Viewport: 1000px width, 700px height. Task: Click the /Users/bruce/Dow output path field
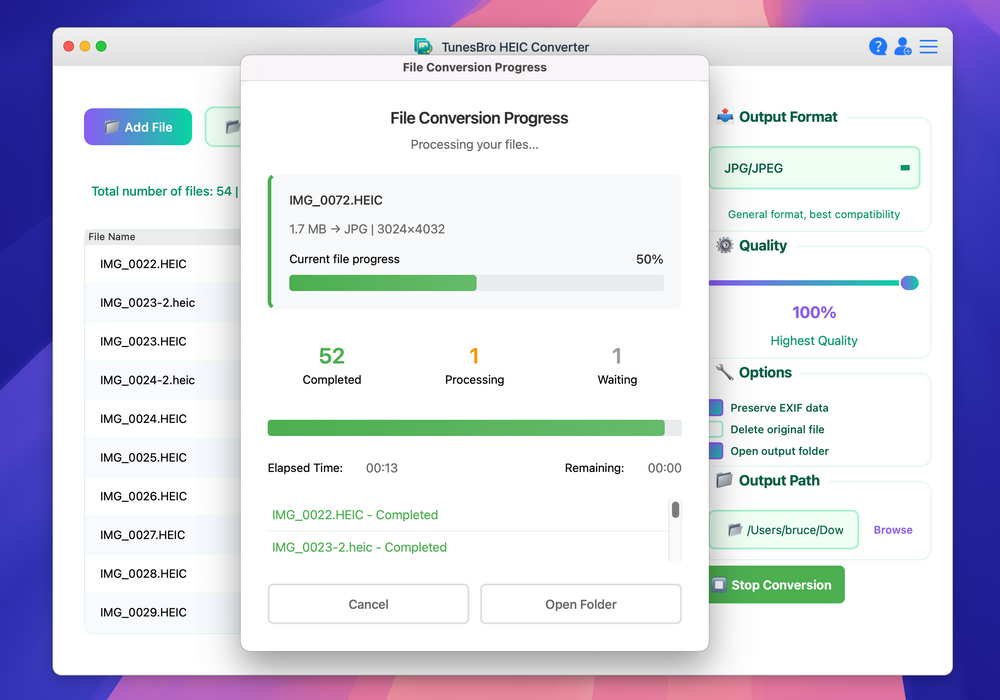(x=784, y=530)
